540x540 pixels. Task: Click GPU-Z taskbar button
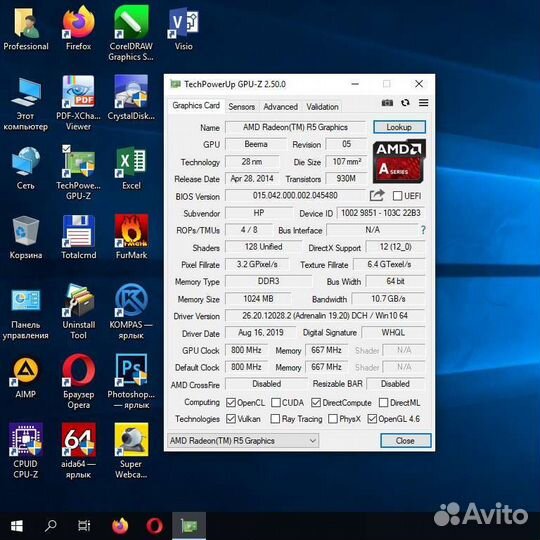tap(189, 526)
